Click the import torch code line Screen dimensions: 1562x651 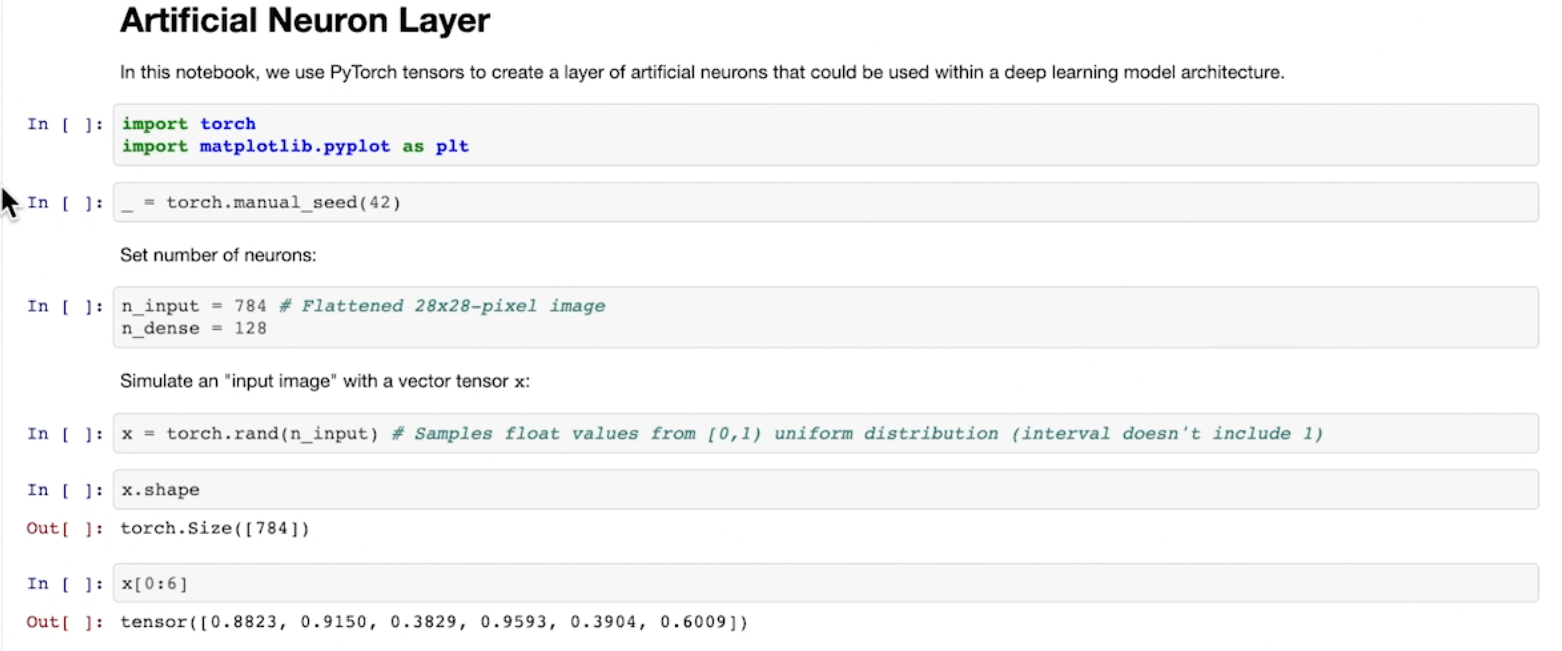188,124
